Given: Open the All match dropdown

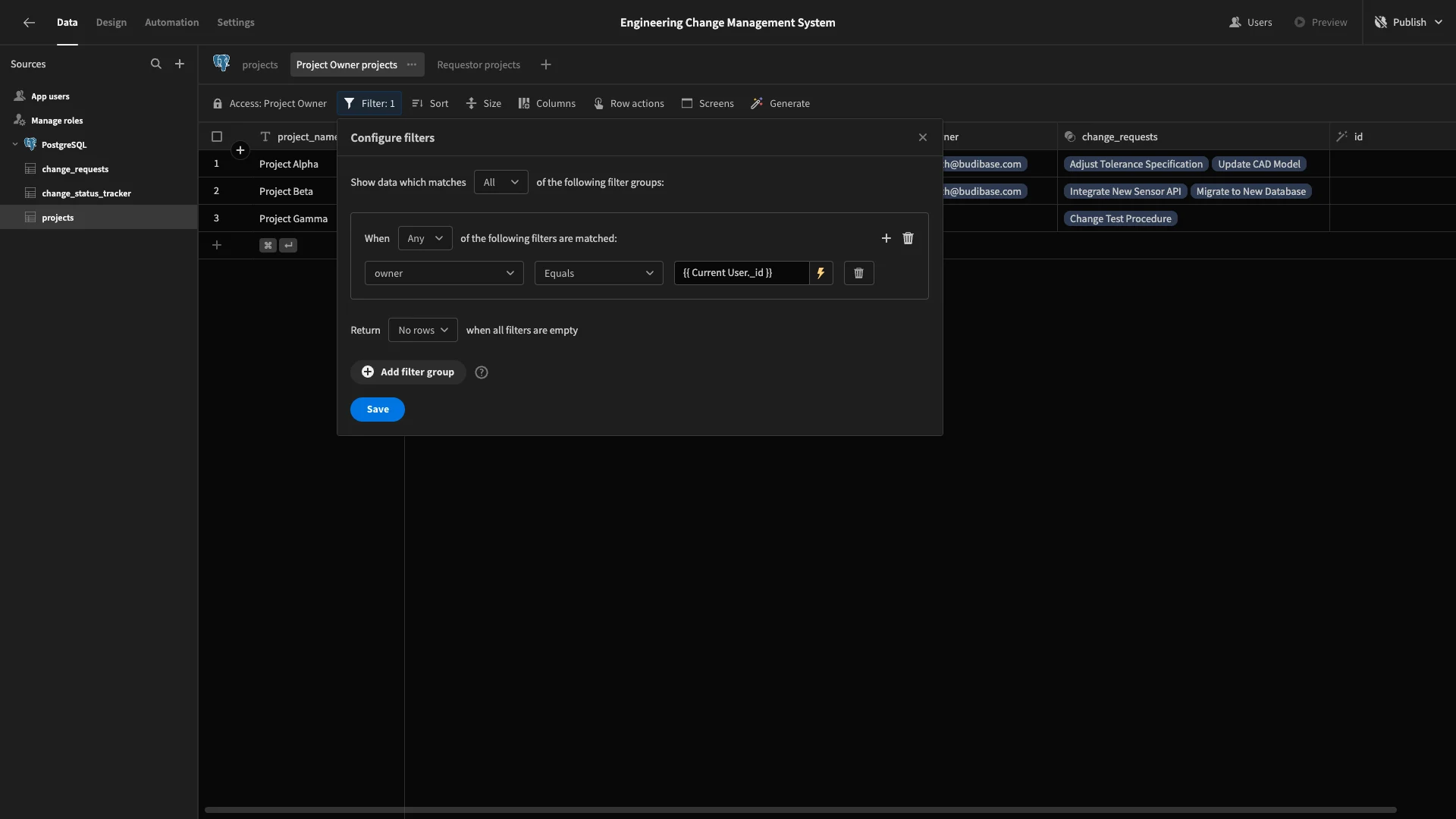Looking at the screenshot, I should (x=501, y=183).
